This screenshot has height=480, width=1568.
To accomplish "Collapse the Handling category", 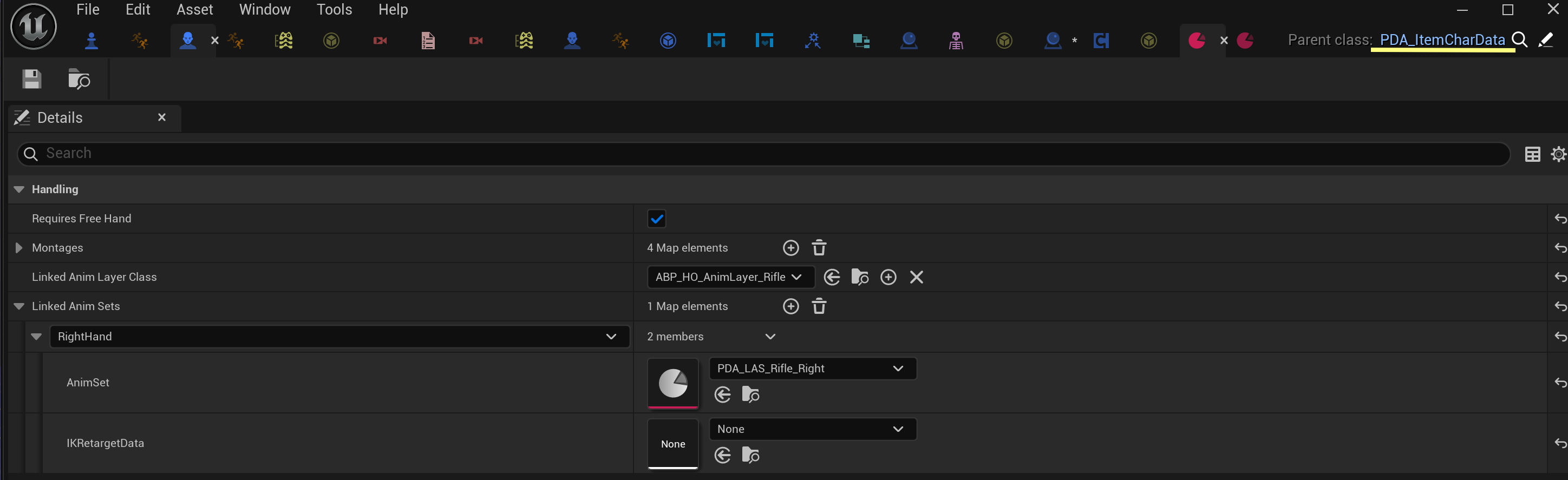I will tap(19, 189).
